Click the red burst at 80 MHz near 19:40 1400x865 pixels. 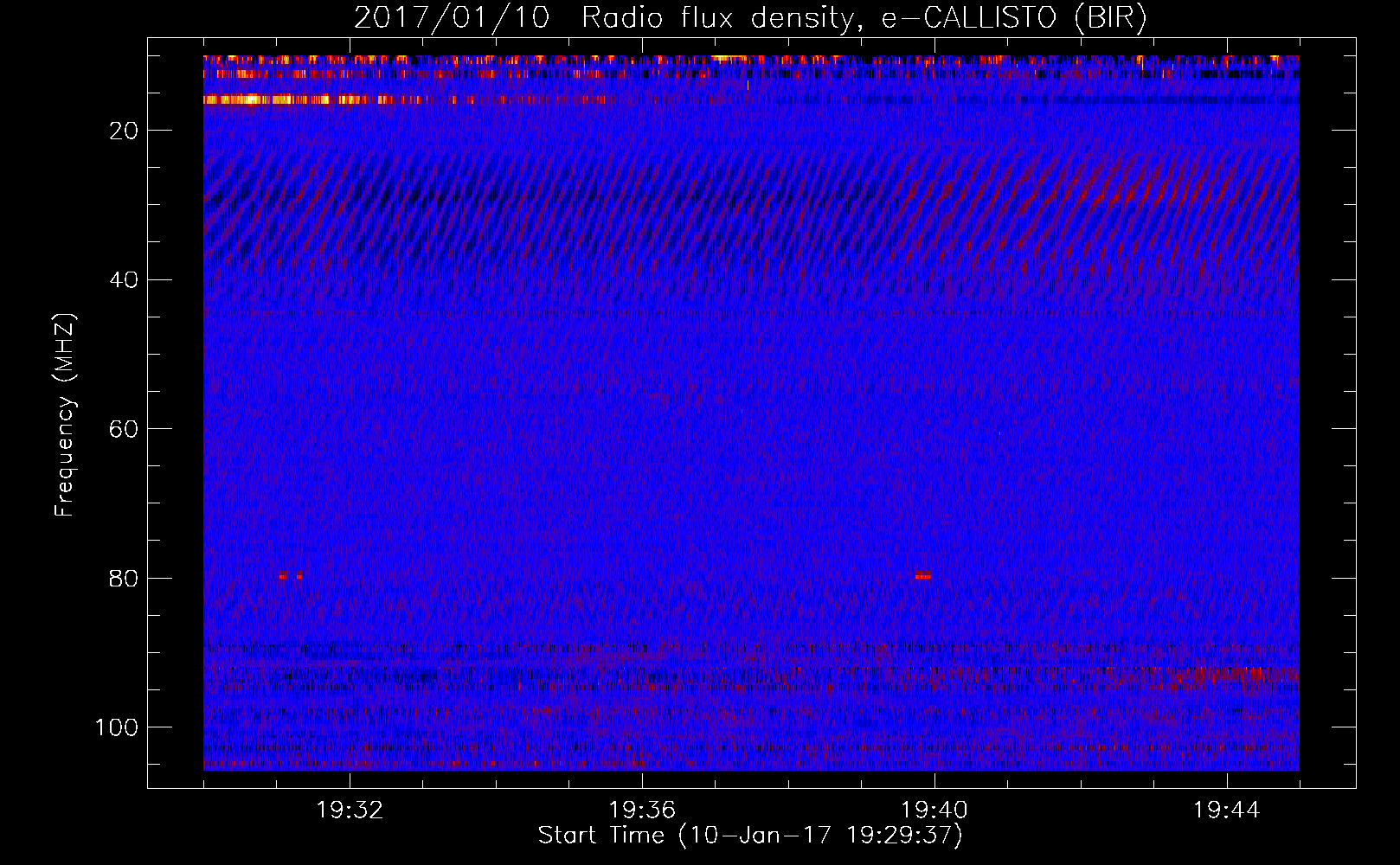[x=923, y=575]
